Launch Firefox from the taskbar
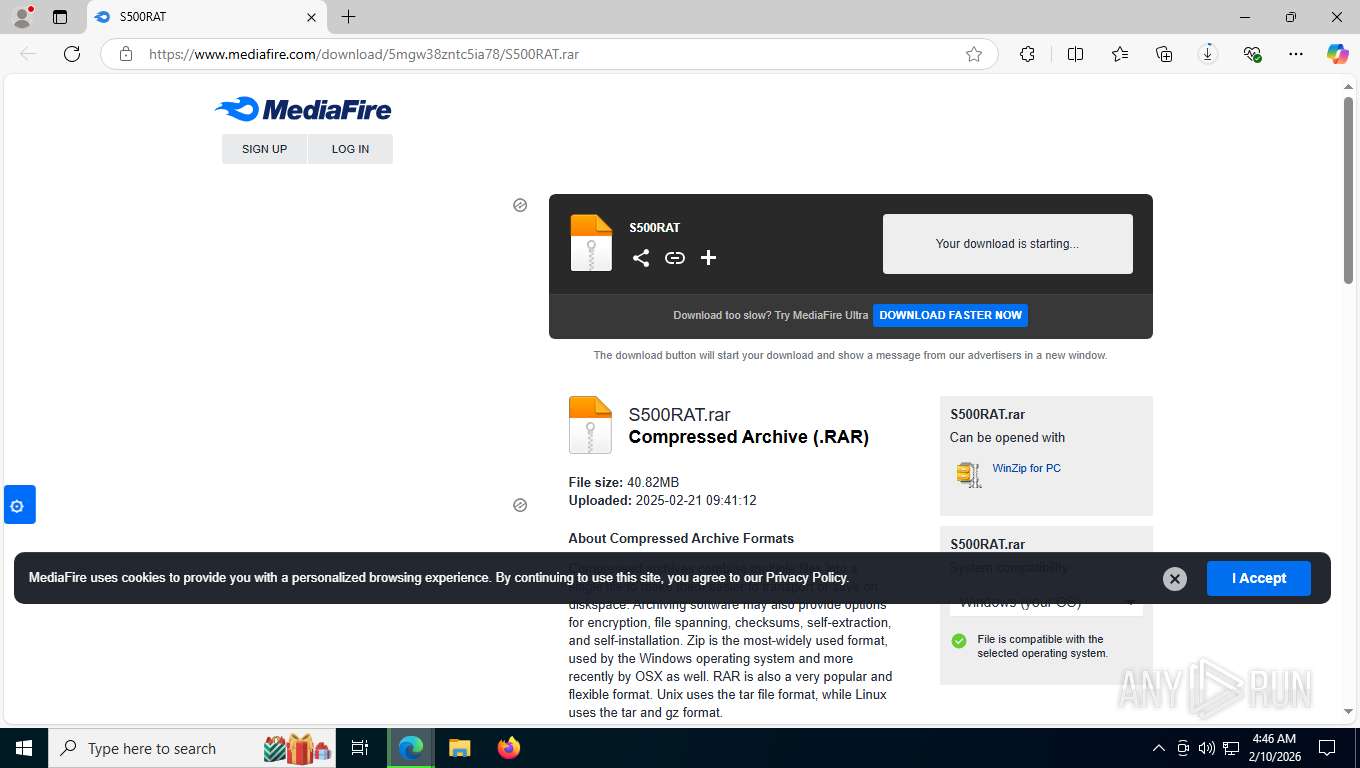The image size is (1360, 768). [509, 748]
